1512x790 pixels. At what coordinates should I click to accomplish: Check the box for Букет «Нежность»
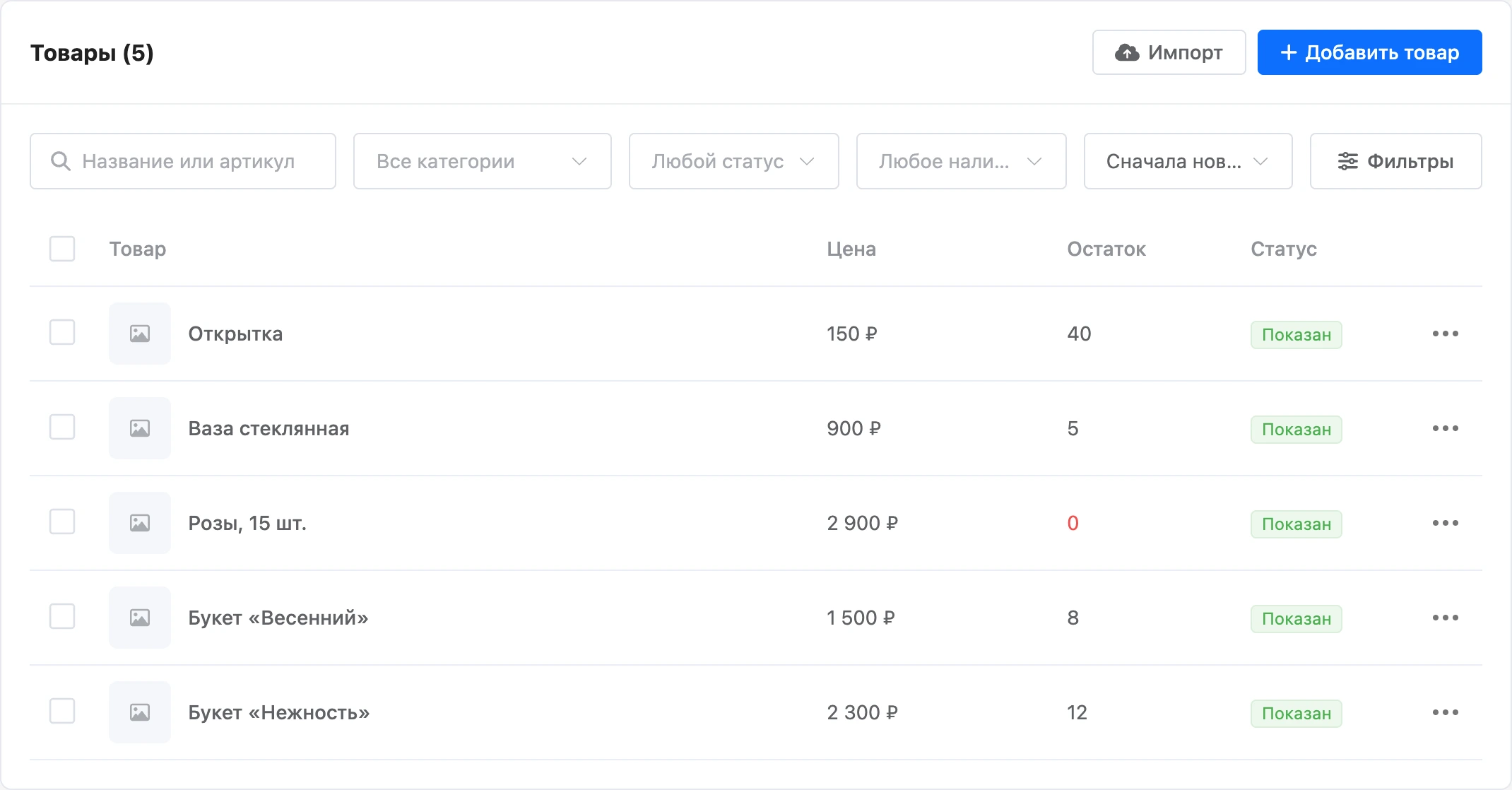click(62, 711)
